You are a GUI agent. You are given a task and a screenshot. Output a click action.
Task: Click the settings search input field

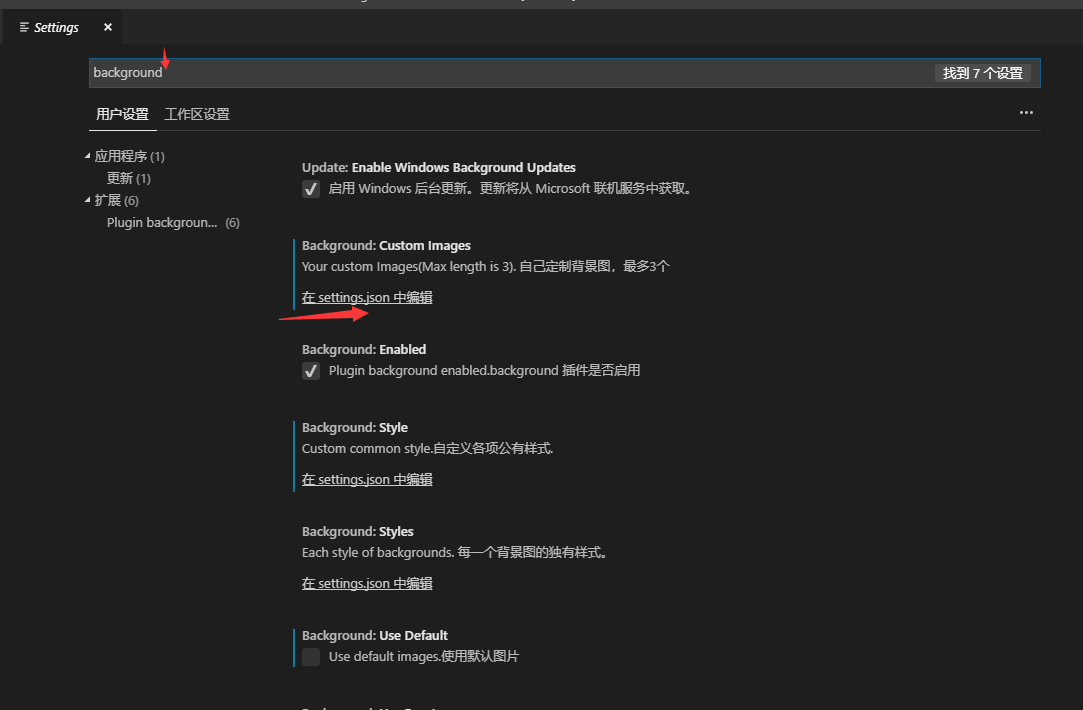pyautogui.click(x=400, y=72)
